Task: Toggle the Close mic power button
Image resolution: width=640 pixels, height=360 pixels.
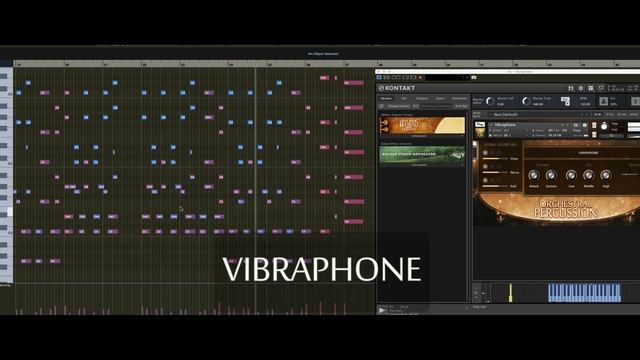Action: tap(485, 153)
